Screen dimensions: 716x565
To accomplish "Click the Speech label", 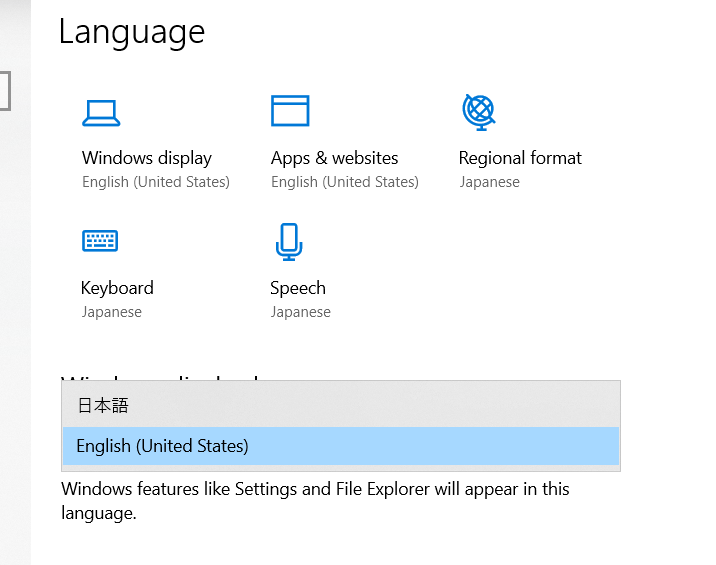I will tap(298, 289).
